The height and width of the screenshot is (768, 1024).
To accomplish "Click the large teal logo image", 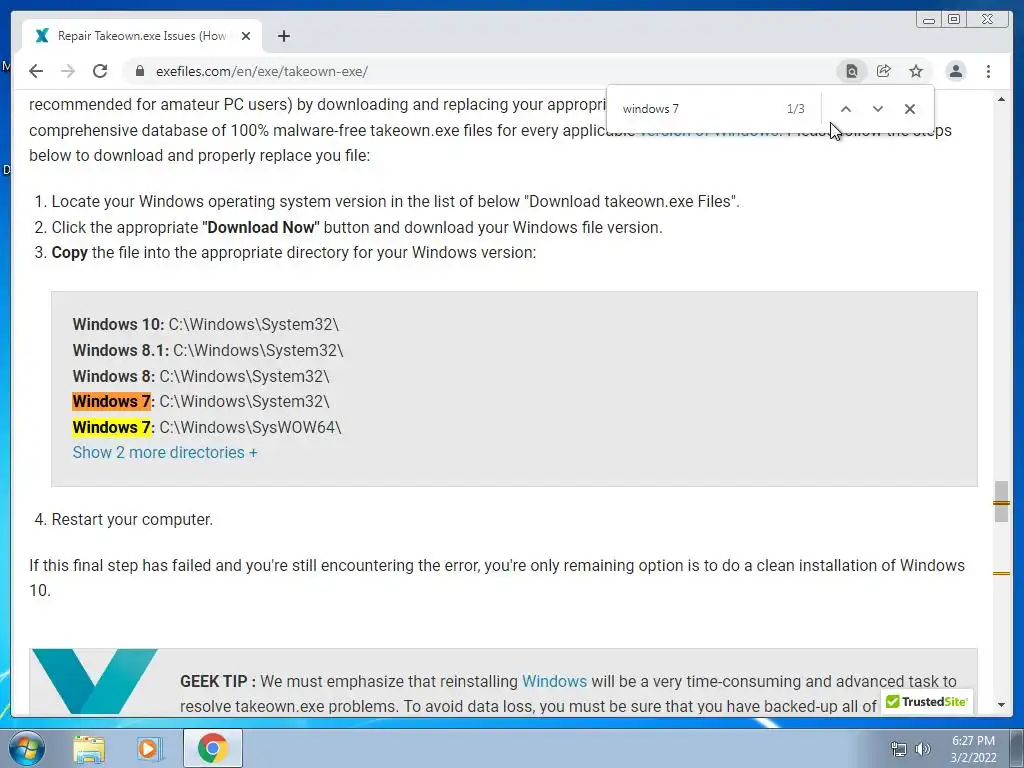I will point(95,681).
